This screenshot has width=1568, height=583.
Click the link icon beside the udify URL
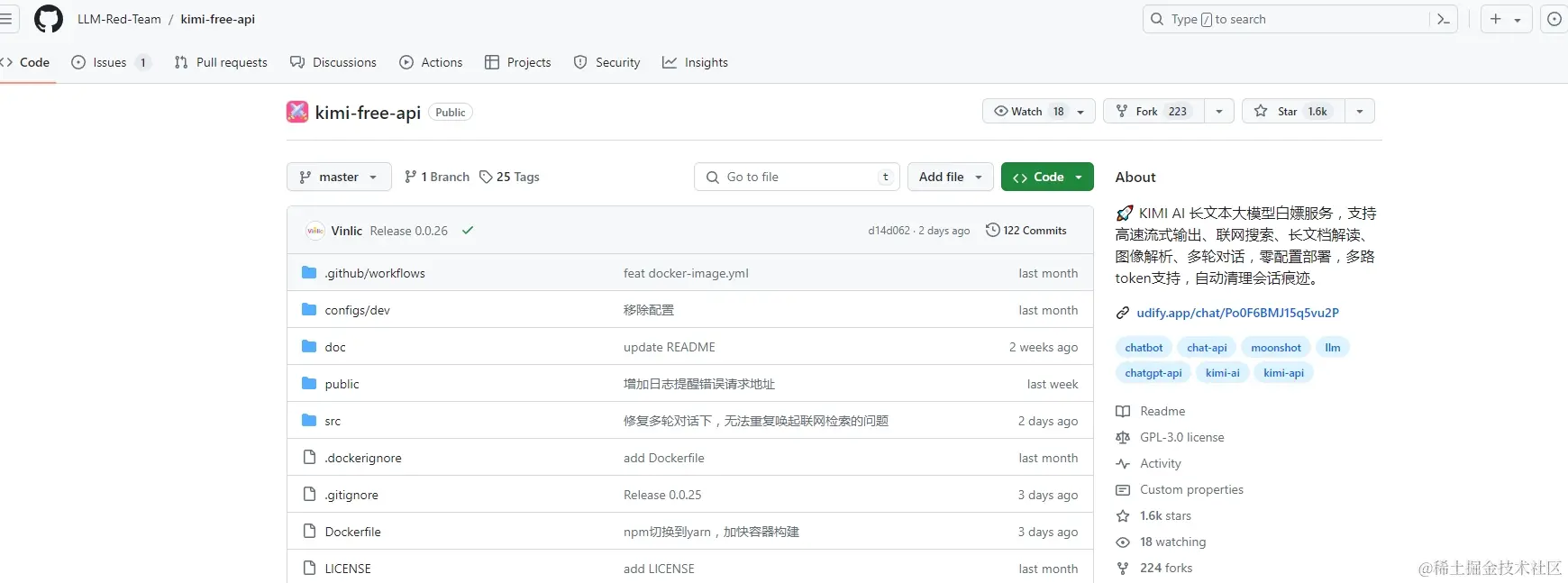[x=1123, y=313]
